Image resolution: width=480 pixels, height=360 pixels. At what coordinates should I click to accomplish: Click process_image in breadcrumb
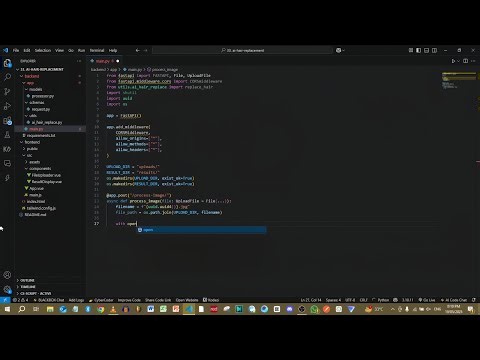[x=165, y=70]
